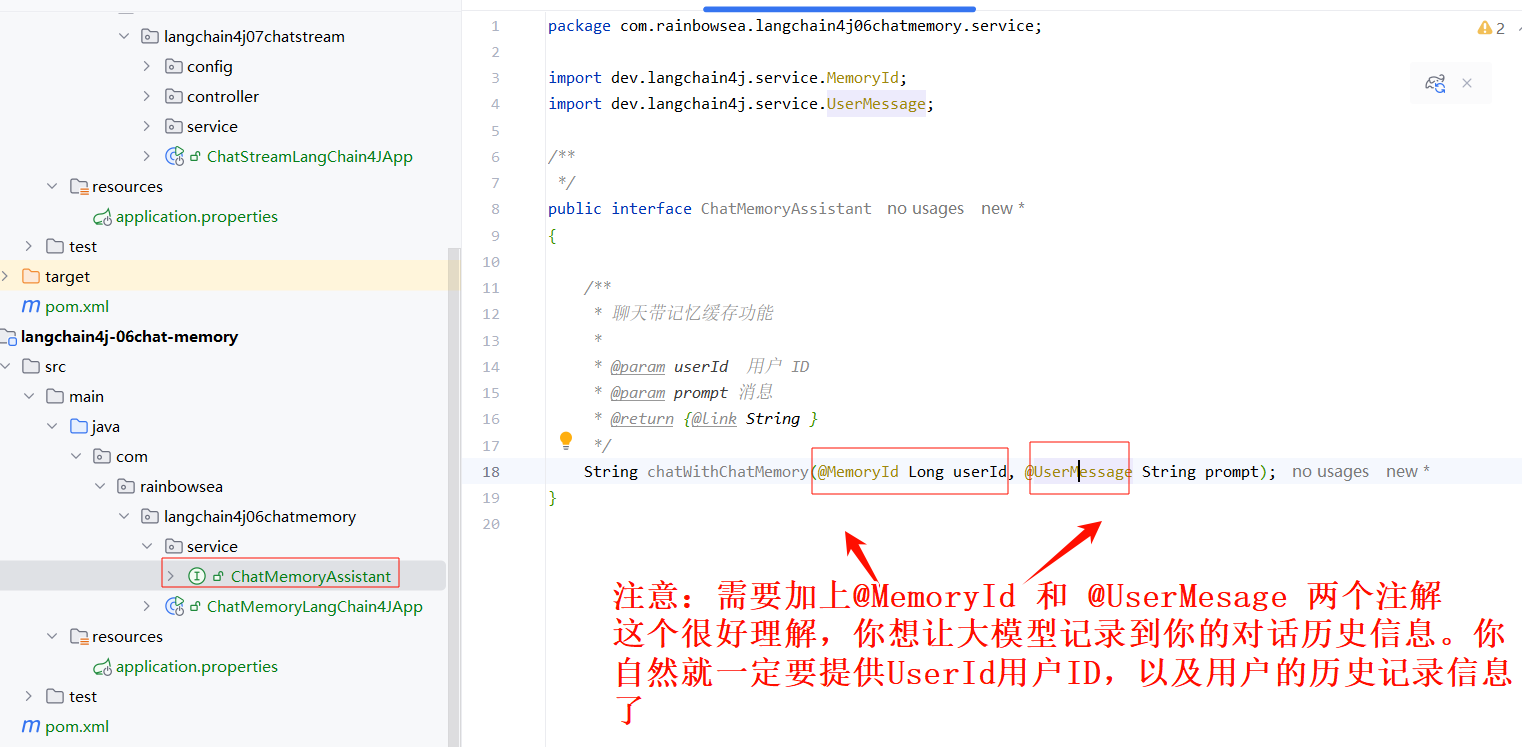The image size is (1522, 747).
Task: Click the yellow lightbulb quick-fix icon
Action: click(x=566, y=440)
